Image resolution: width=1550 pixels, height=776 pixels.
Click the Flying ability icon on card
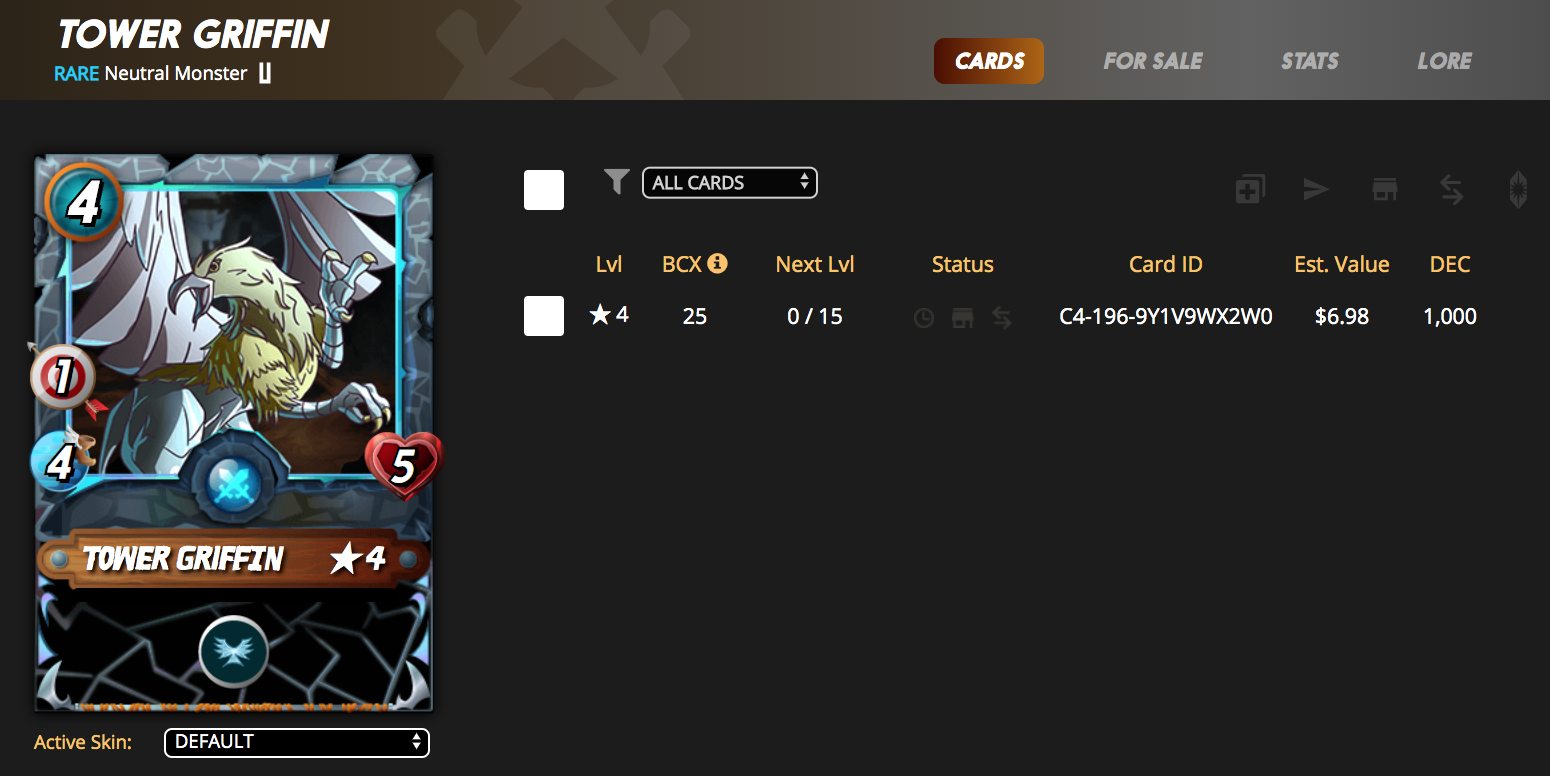click(x=233, y=651)
